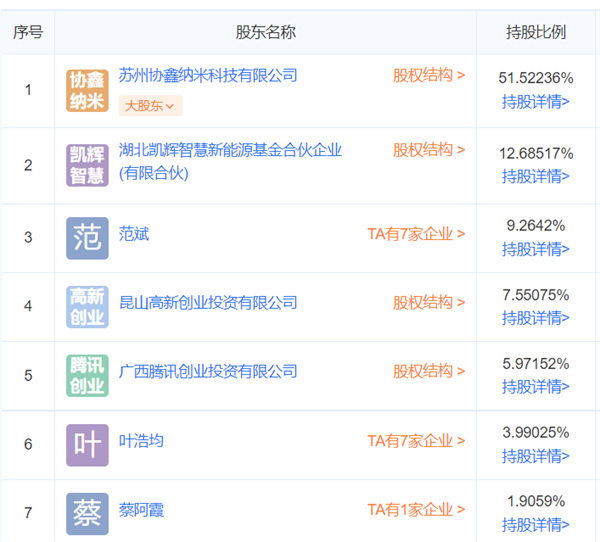600x542 pixels.
Task: Click the 12.68517% shareholding value
Action: point(536,153)
